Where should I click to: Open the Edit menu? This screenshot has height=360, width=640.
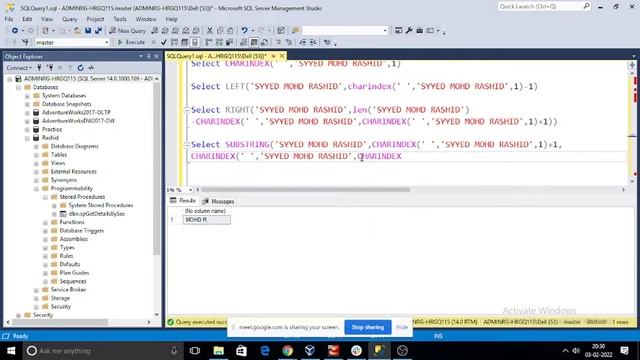tap(27, 19)
